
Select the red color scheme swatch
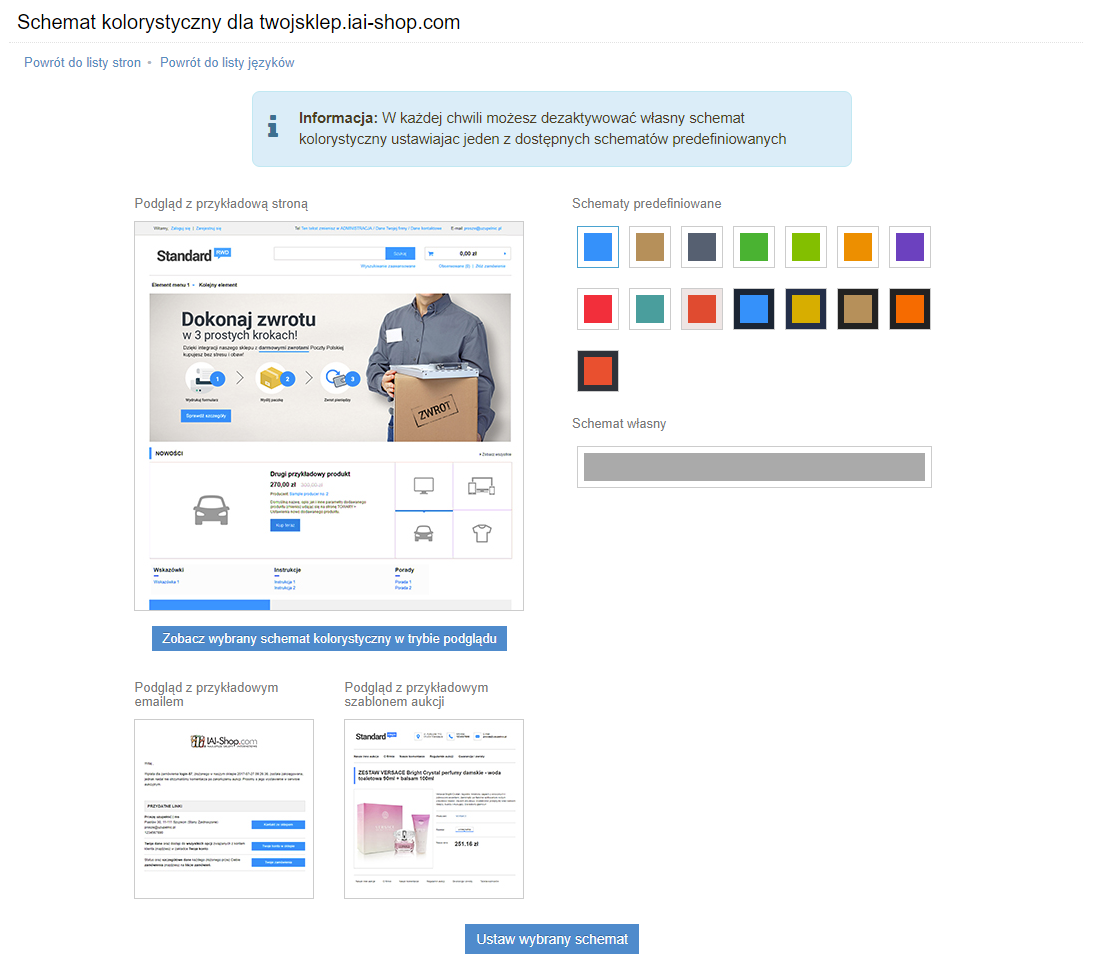pos(598,309)
